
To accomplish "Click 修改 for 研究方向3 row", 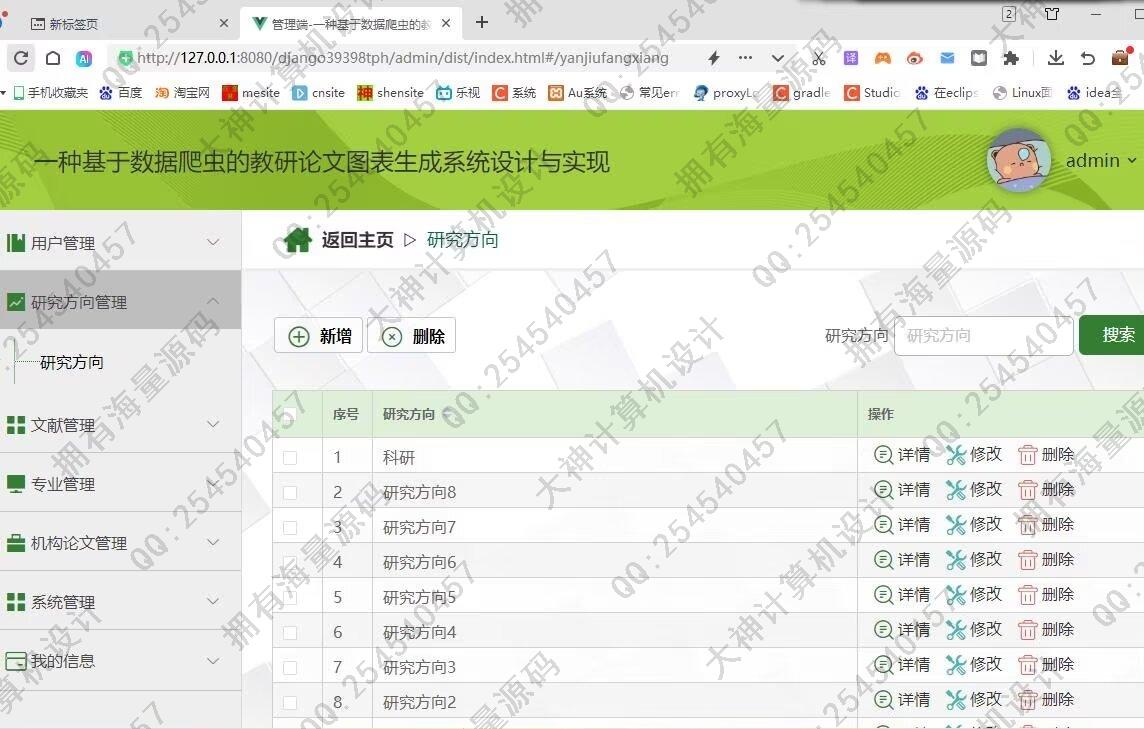I will point(974,665).
